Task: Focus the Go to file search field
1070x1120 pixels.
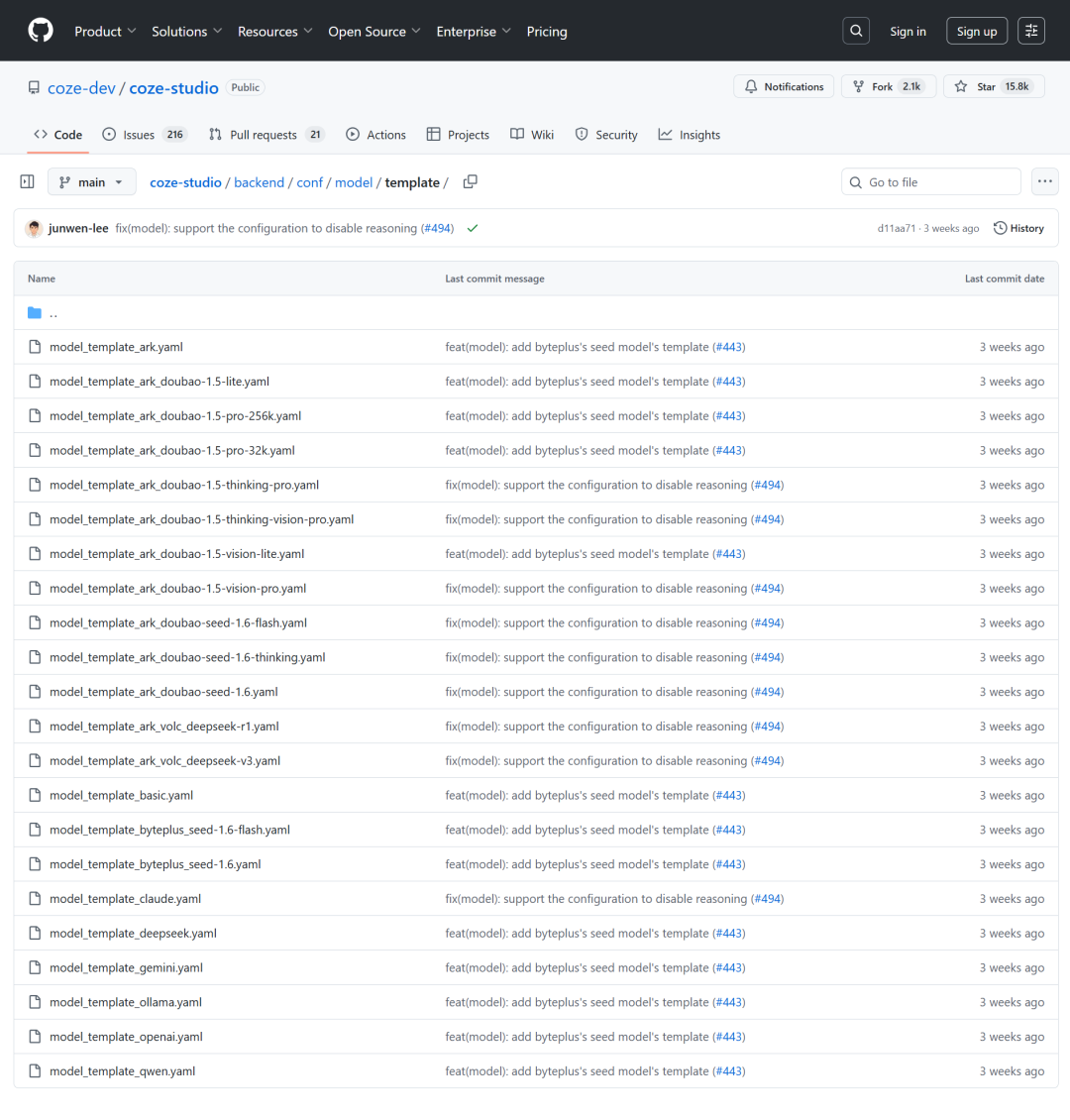Action: [x=931, y=182]
